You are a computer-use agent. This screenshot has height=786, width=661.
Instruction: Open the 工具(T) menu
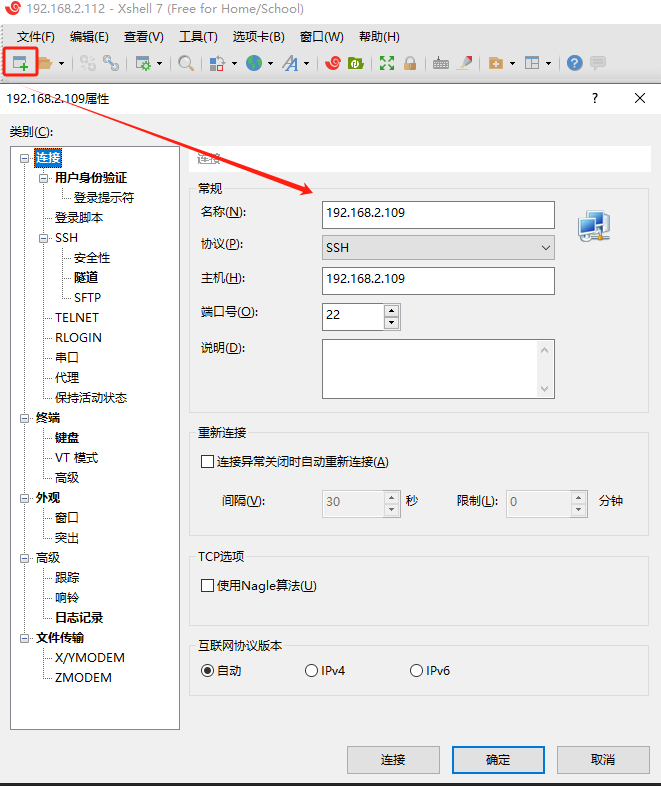point(198,37)
